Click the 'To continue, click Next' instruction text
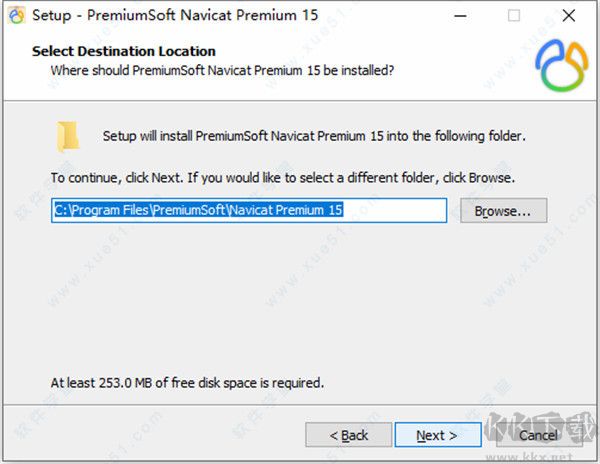The image size is (600, 464). pyautogui.click(x=283, y=178)
